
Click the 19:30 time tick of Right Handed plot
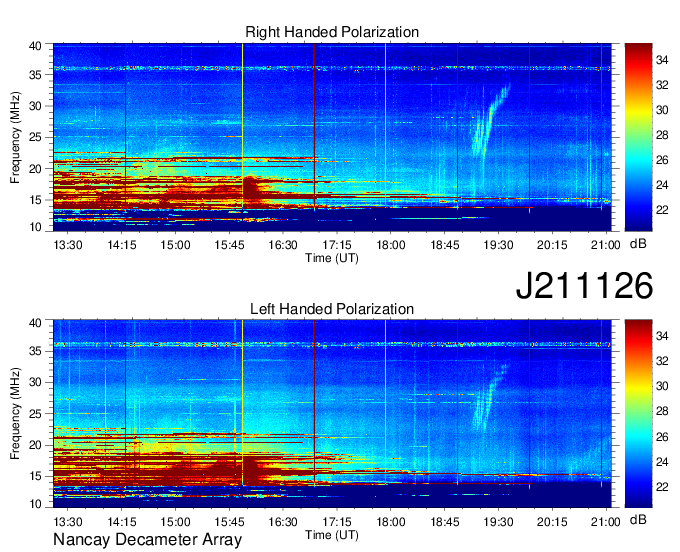tap(498, 245)
